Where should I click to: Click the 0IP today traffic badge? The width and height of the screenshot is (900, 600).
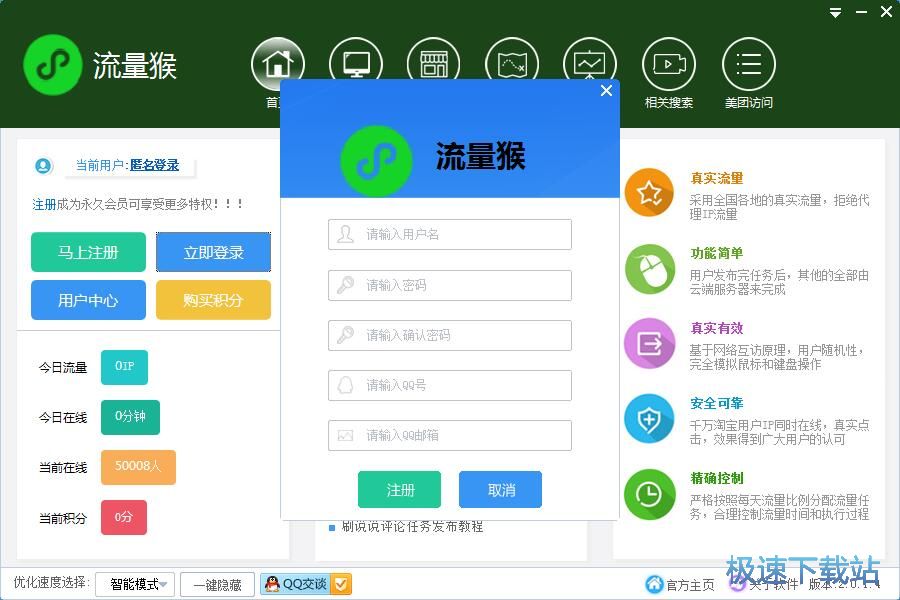(x=125, y=367)
